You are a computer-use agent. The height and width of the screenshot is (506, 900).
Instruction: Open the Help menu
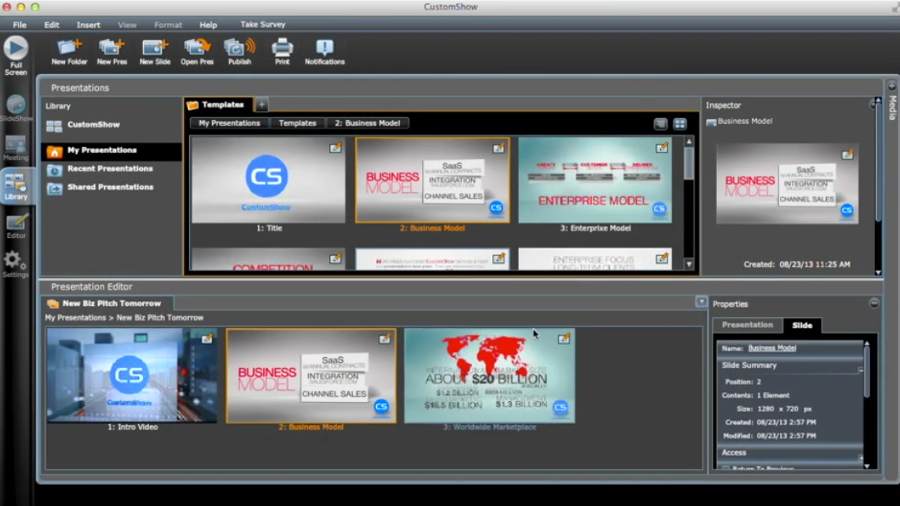(x=208, y=25)
